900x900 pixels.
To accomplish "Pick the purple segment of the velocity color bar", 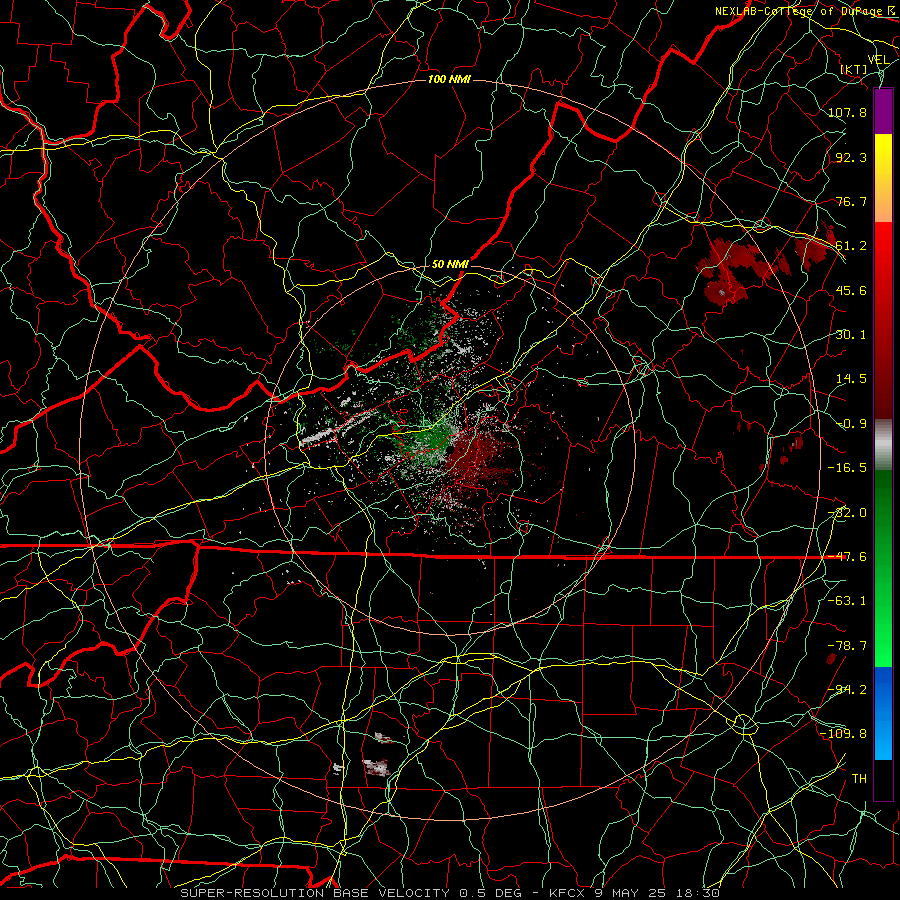I will click(883, 111).
